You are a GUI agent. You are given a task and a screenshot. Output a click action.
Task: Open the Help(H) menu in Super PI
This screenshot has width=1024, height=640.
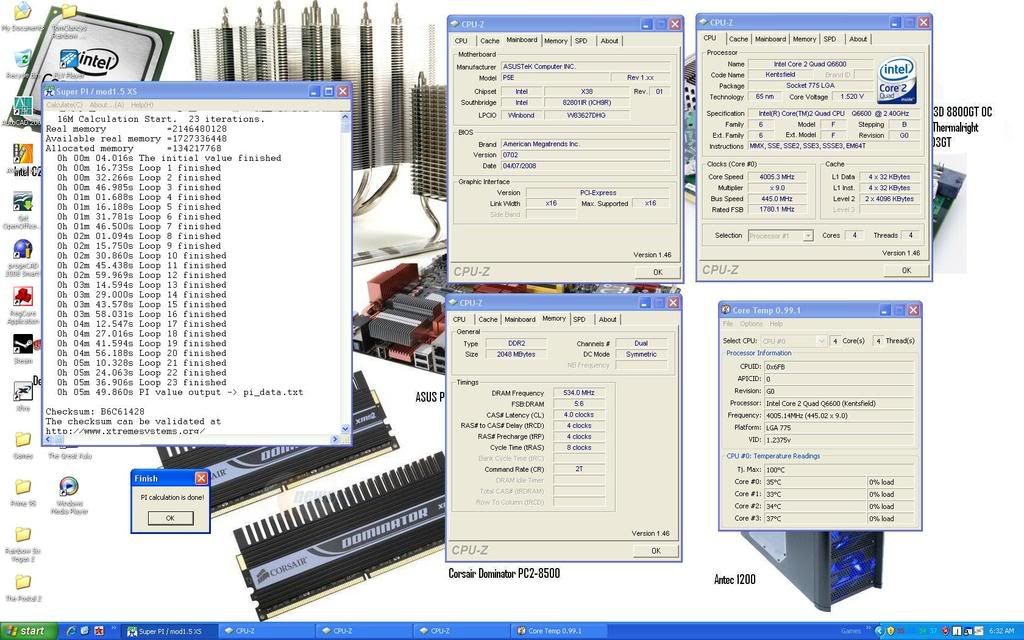[142, 105]
